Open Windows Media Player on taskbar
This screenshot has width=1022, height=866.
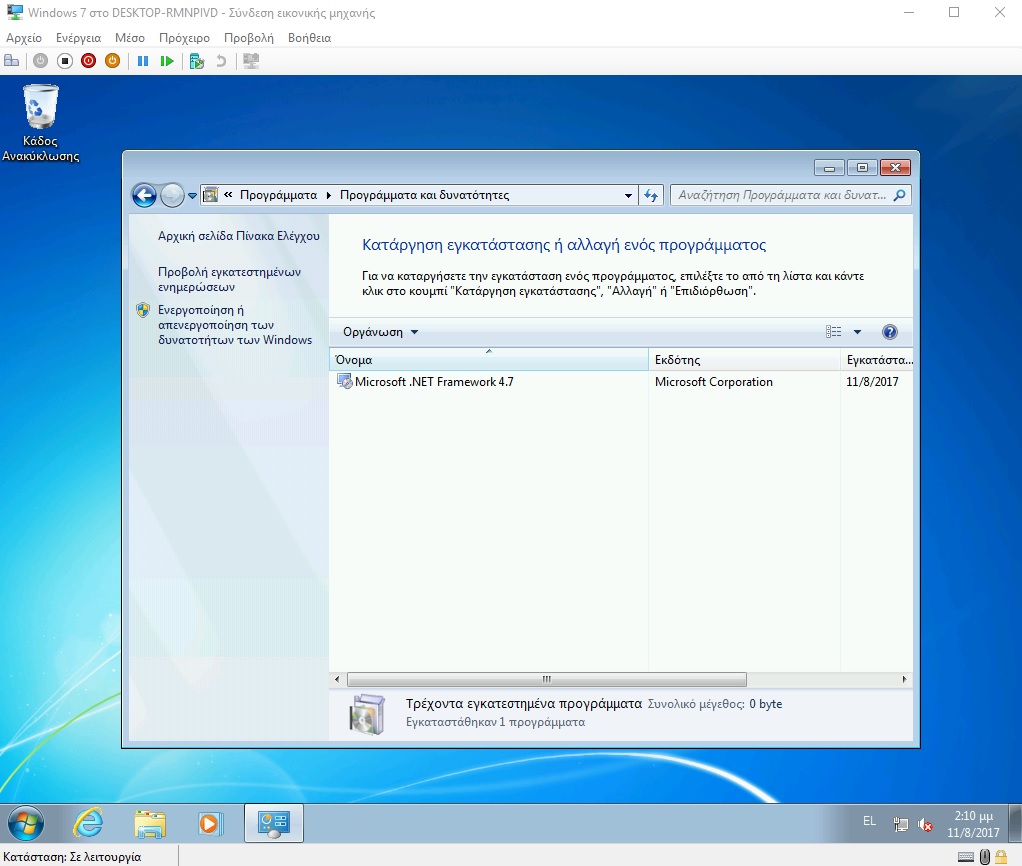pos(211,824)
